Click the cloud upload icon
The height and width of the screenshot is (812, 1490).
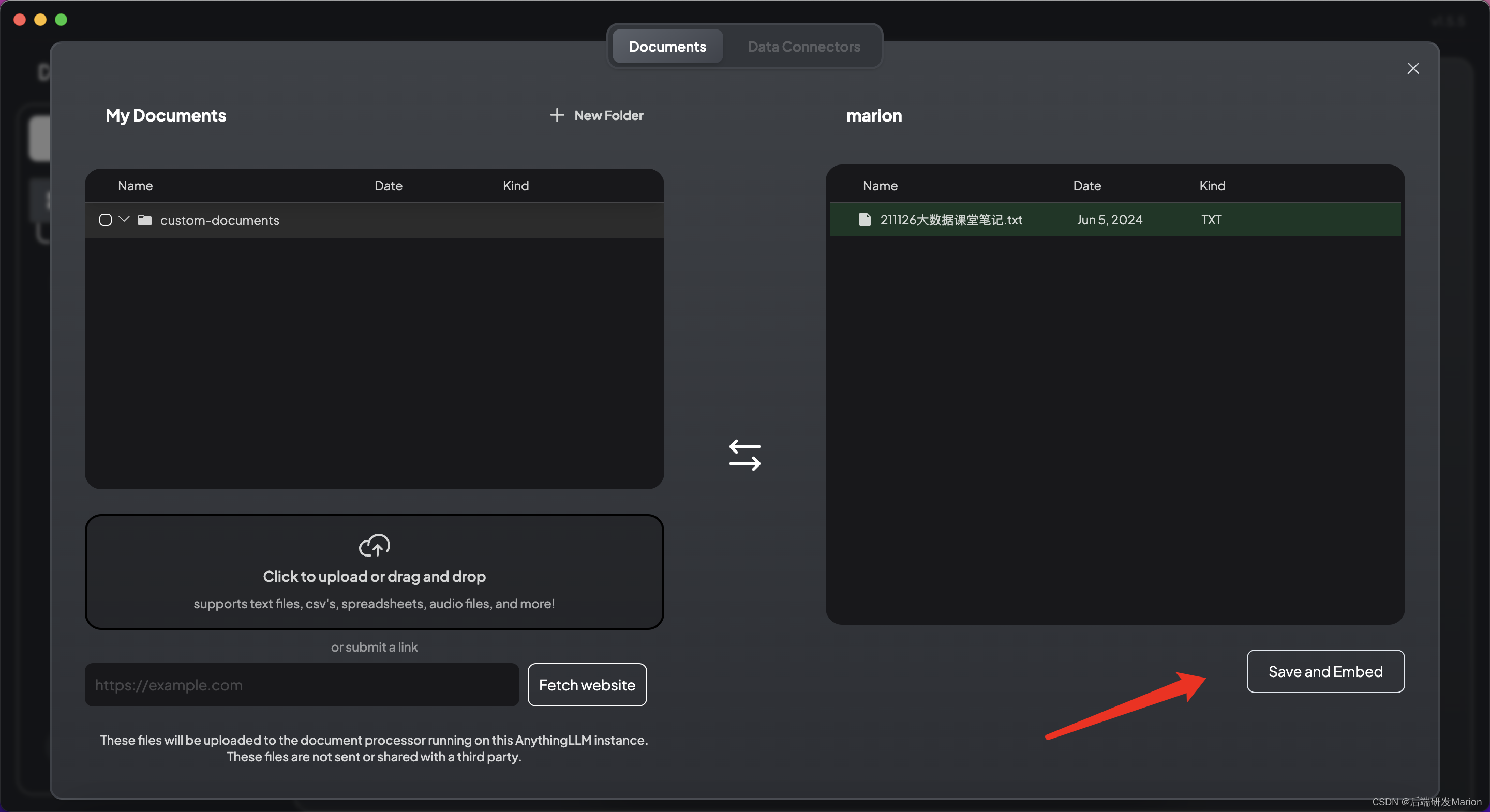pos(374,545)
